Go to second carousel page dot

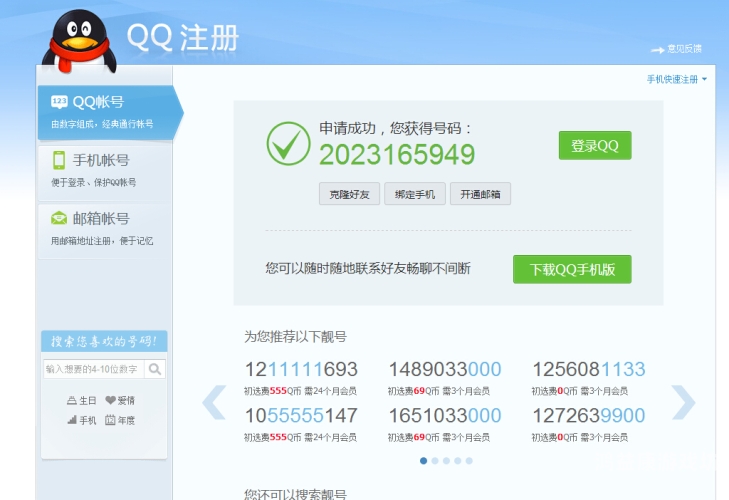(435, 460)
